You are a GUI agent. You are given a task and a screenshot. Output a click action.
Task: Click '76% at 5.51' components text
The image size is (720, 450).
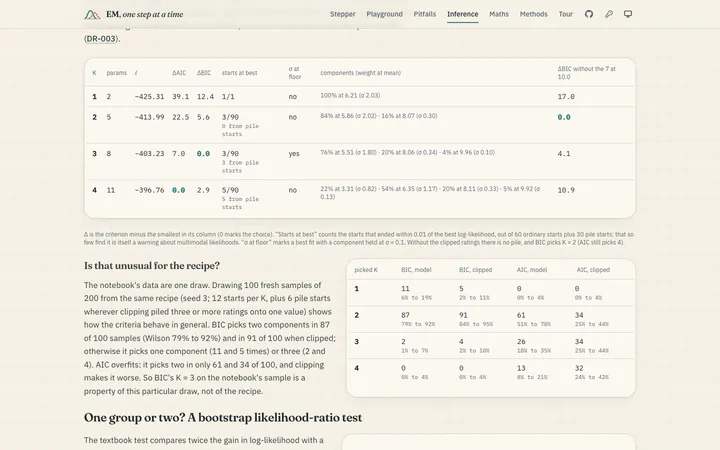(x=407, y=152)
